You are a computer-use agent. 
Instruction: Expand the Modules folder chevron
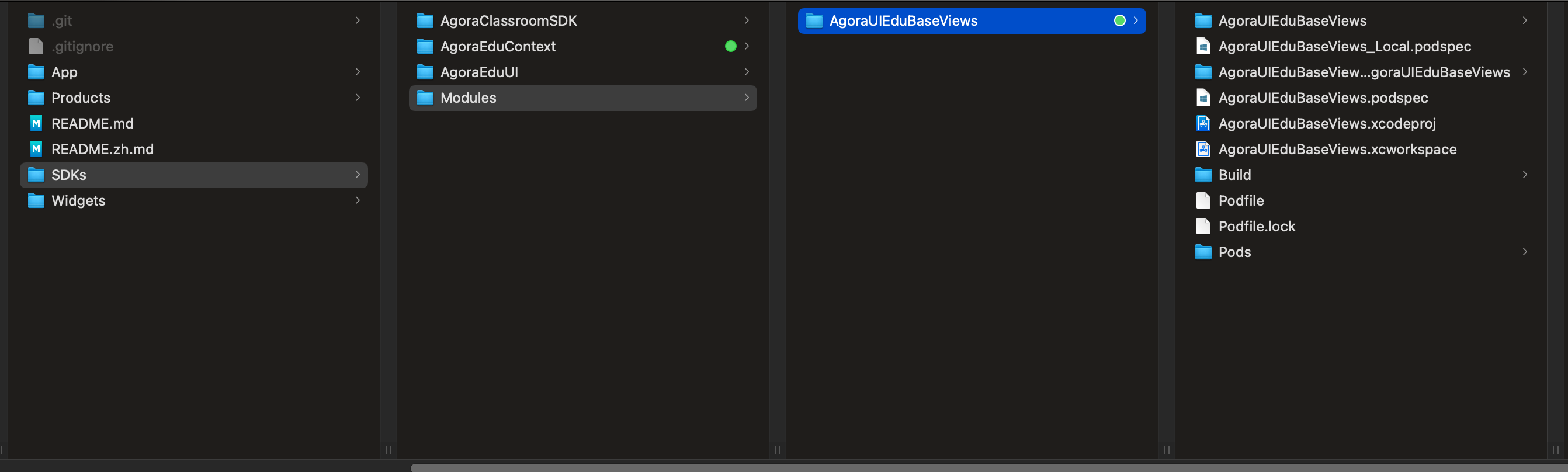coord(746,98)
